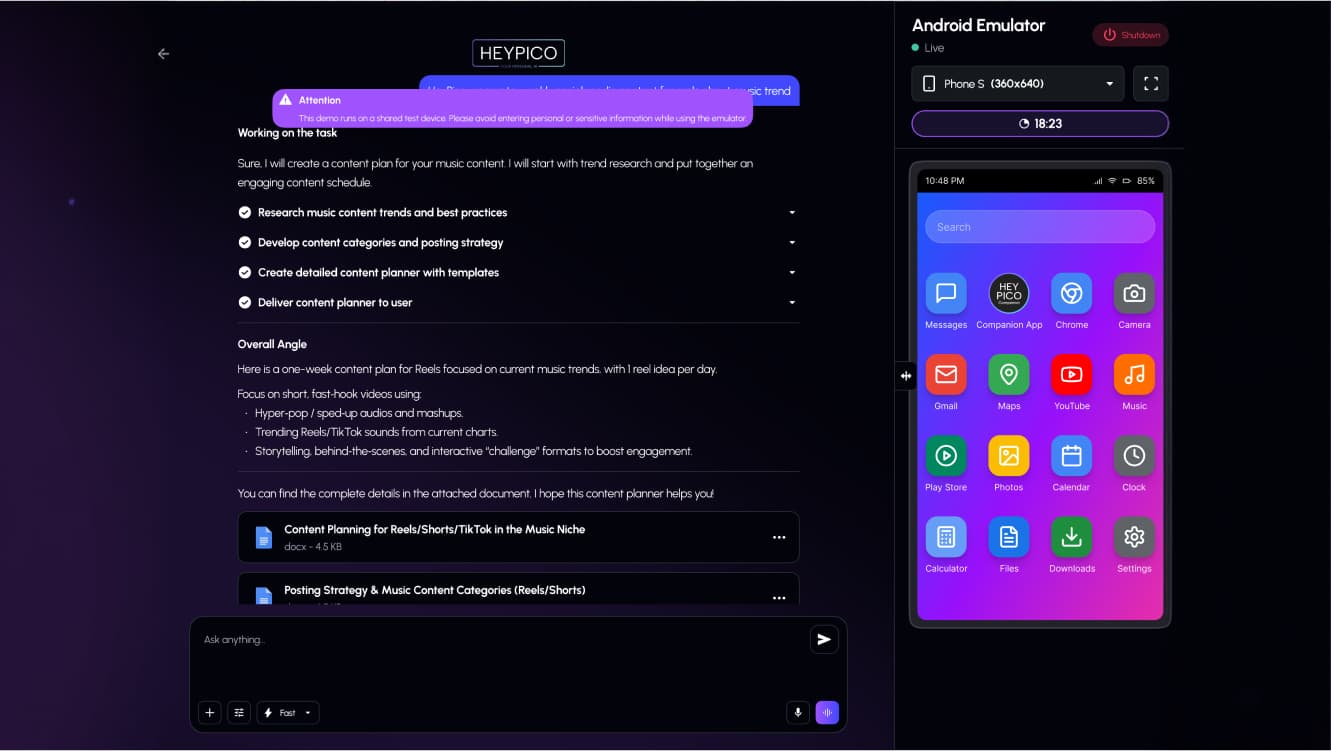This screenshot has width=1331, height=751.
Task: Open the Phone S device size dropdown
Action: point(1018,84)
